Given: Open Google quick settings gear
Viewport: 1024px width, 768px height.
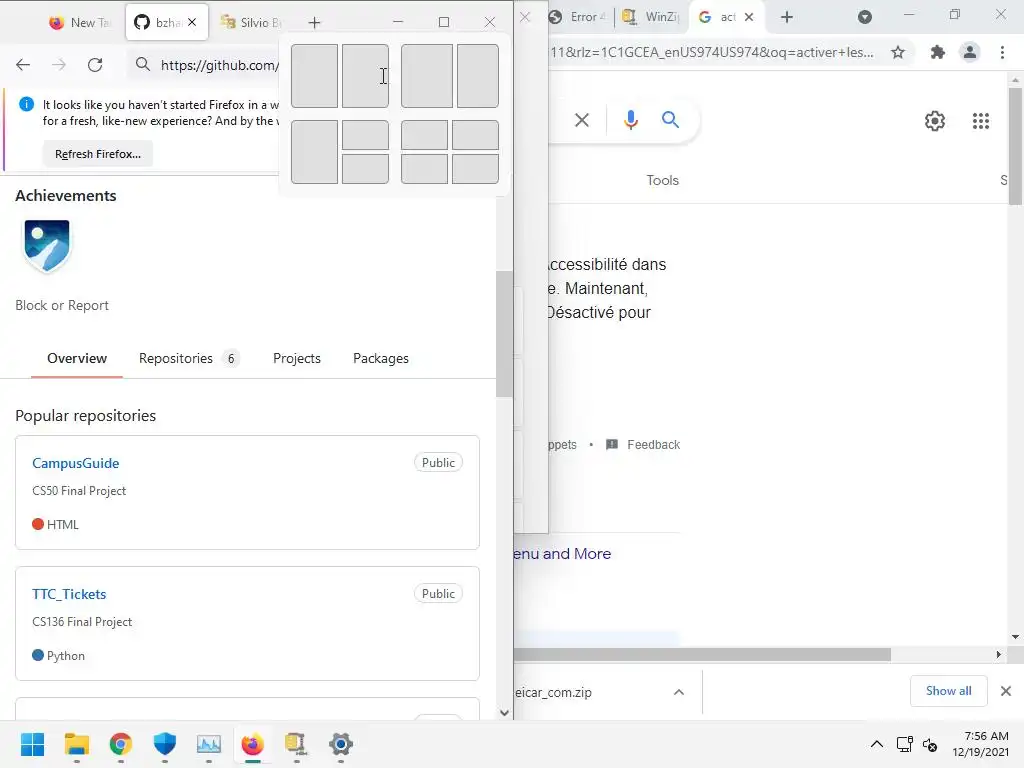Looking at the screenshot, I should pos(935,121).
